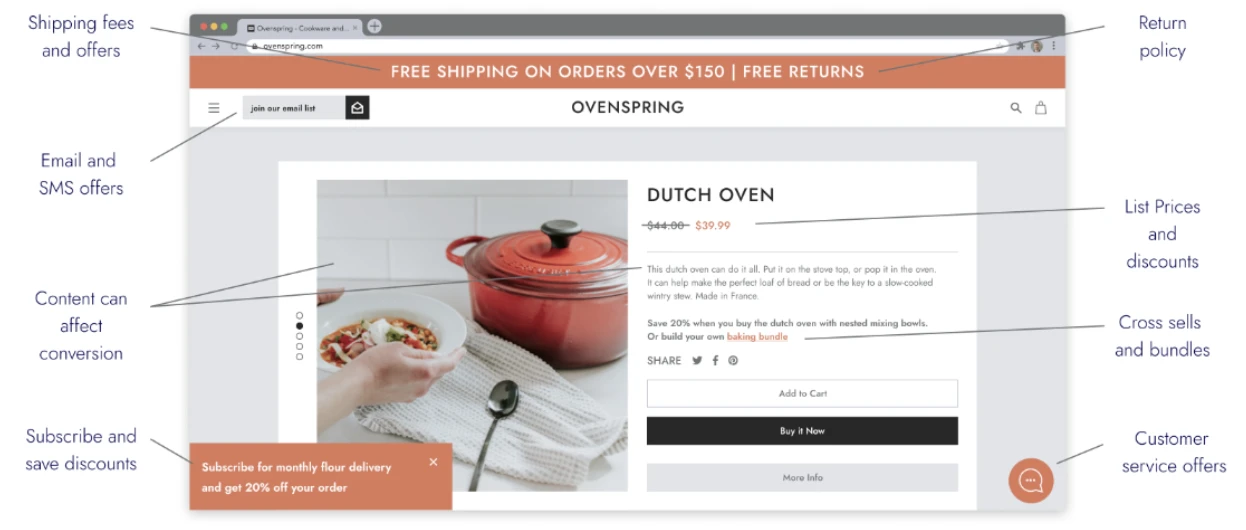Open the search magnifier icon

pyautogui.click(x=1016, y=108)
